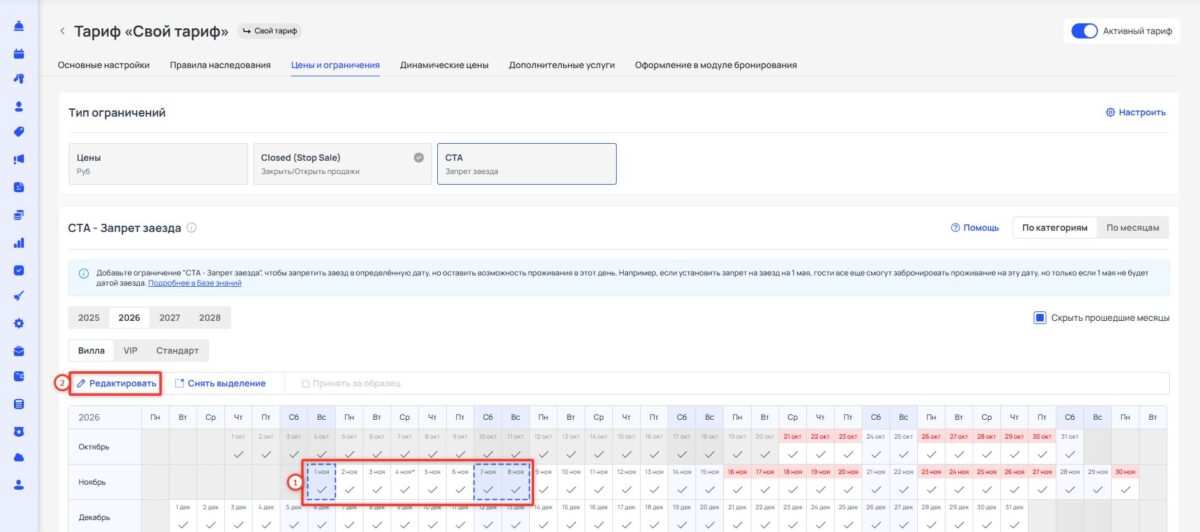Screen dimensions: 1200x532
Task: Click the pencil icon of Редактировать
Action: click(81, 383)
